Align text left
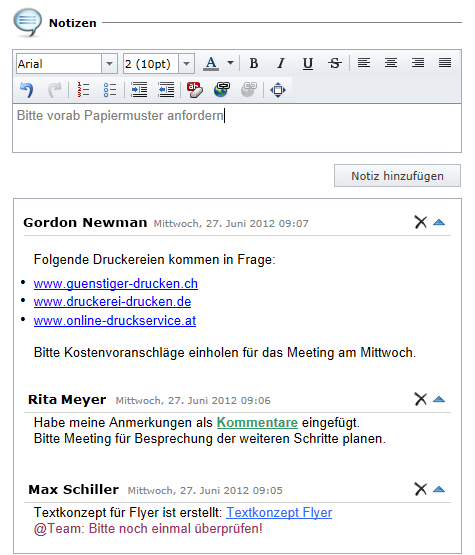This screenshot has width=475, height=555. point(364,63)
